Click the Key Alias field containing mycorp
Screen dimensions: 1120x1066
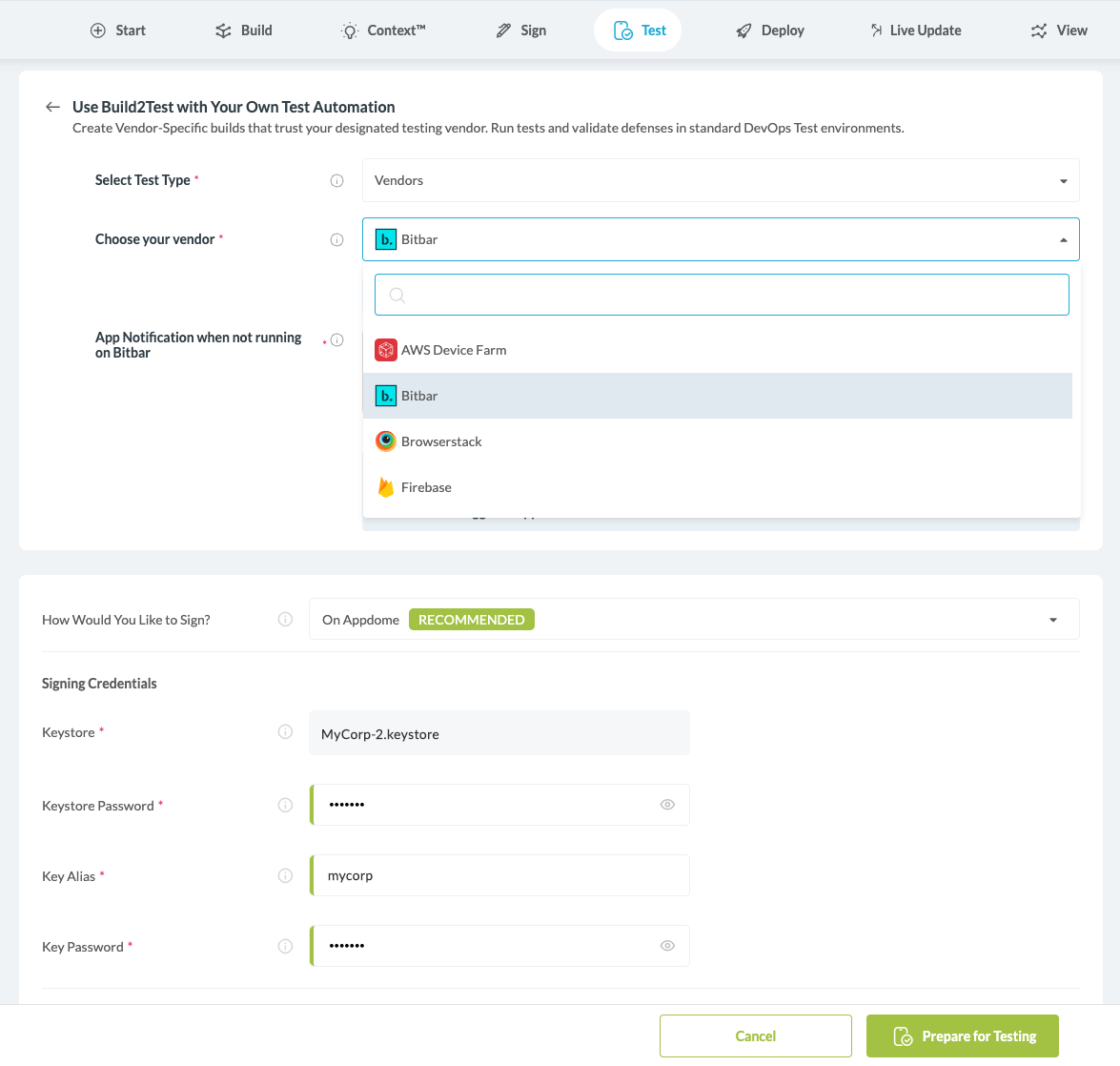pyautogui.click(x=500, y=875)
